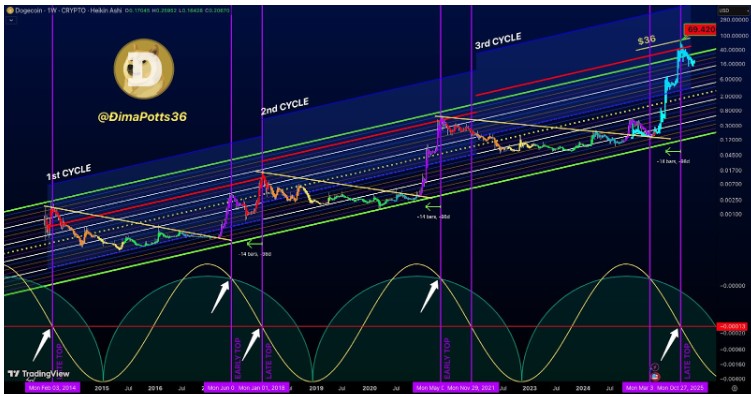This screenshot has width=751, height=397.
Task: Click the lightning event marker above the flag
Action: (x=655, y=367)
